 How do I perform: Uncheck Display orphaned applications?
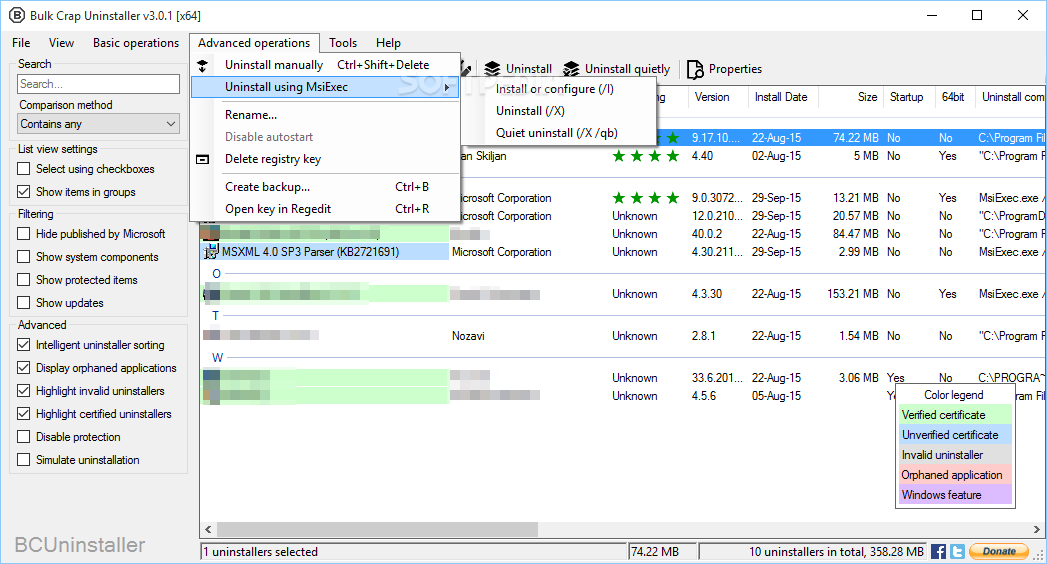(24, 368)
